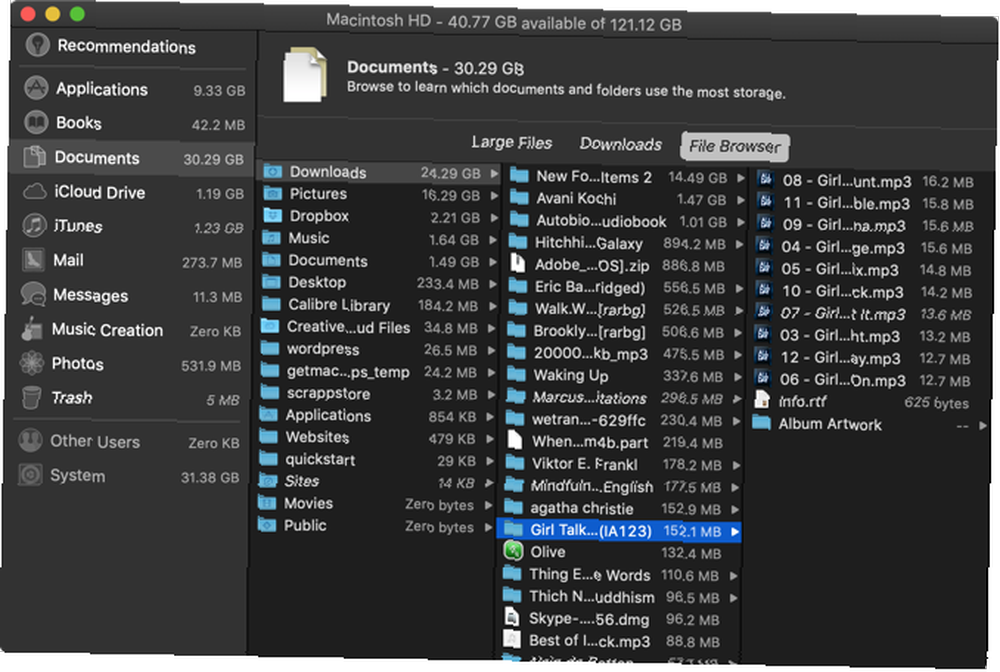Select the wordpress folder row
This screenshot has height=672, width=1000.
pyautogui.click(x=379, y=349)
